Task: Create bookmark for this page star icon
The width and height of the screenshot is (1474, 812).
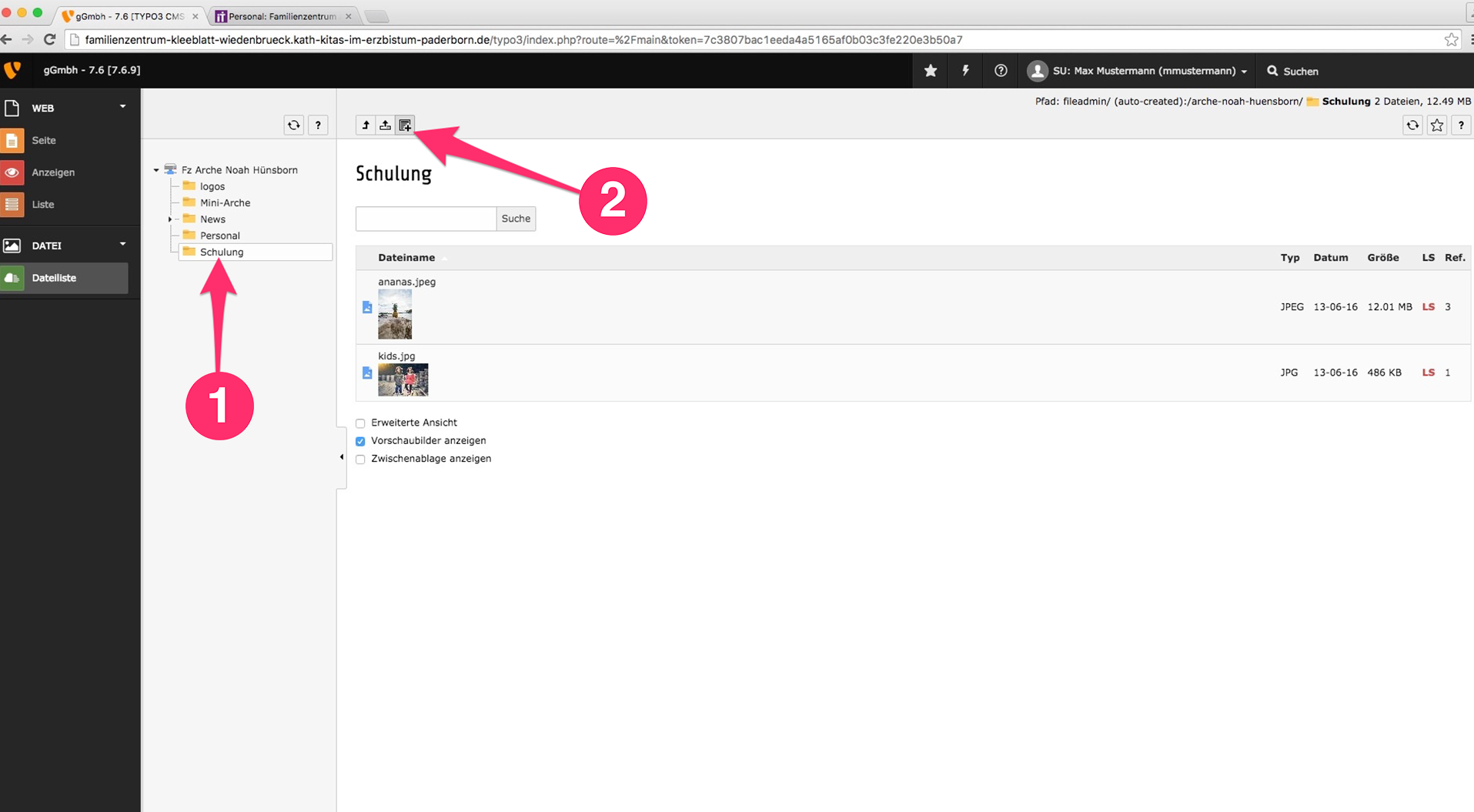Action: (x=1436, y=125)
